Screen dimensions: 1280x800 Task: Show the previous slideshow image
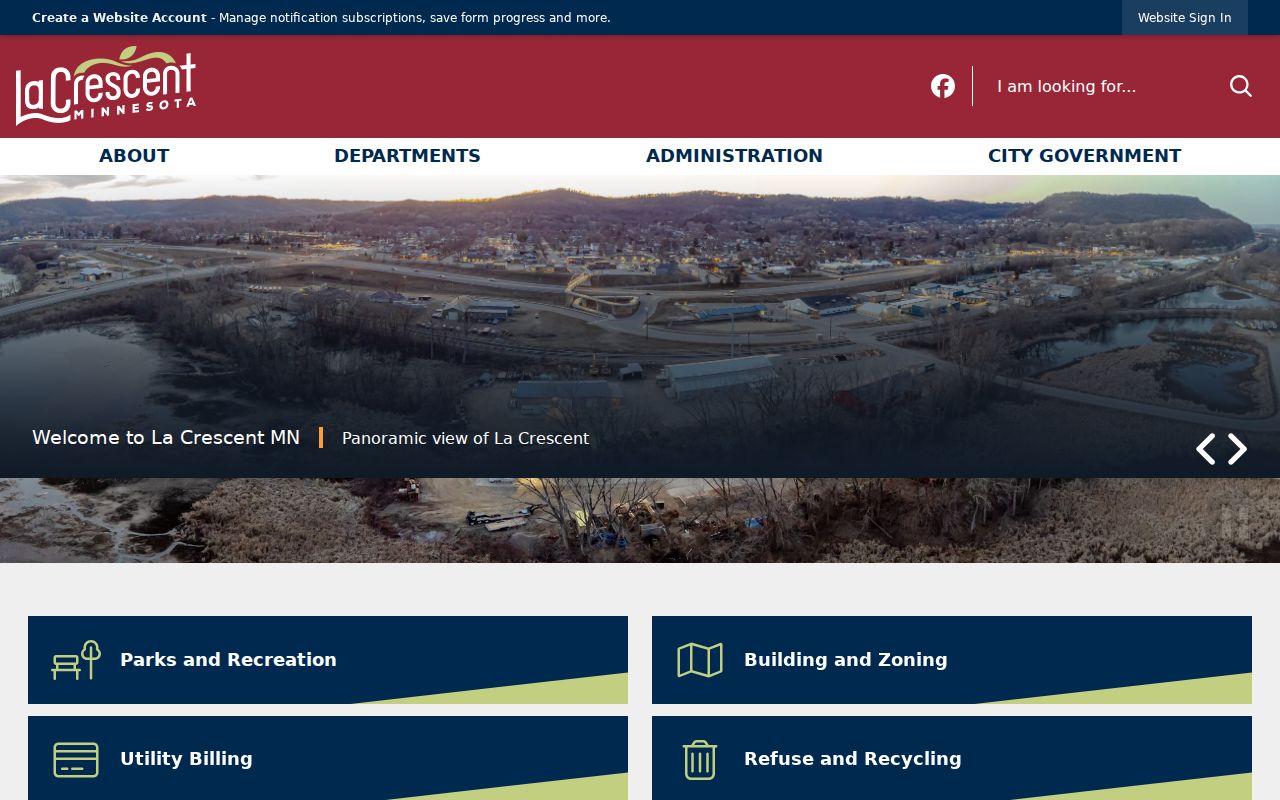tap(1206, 449)
